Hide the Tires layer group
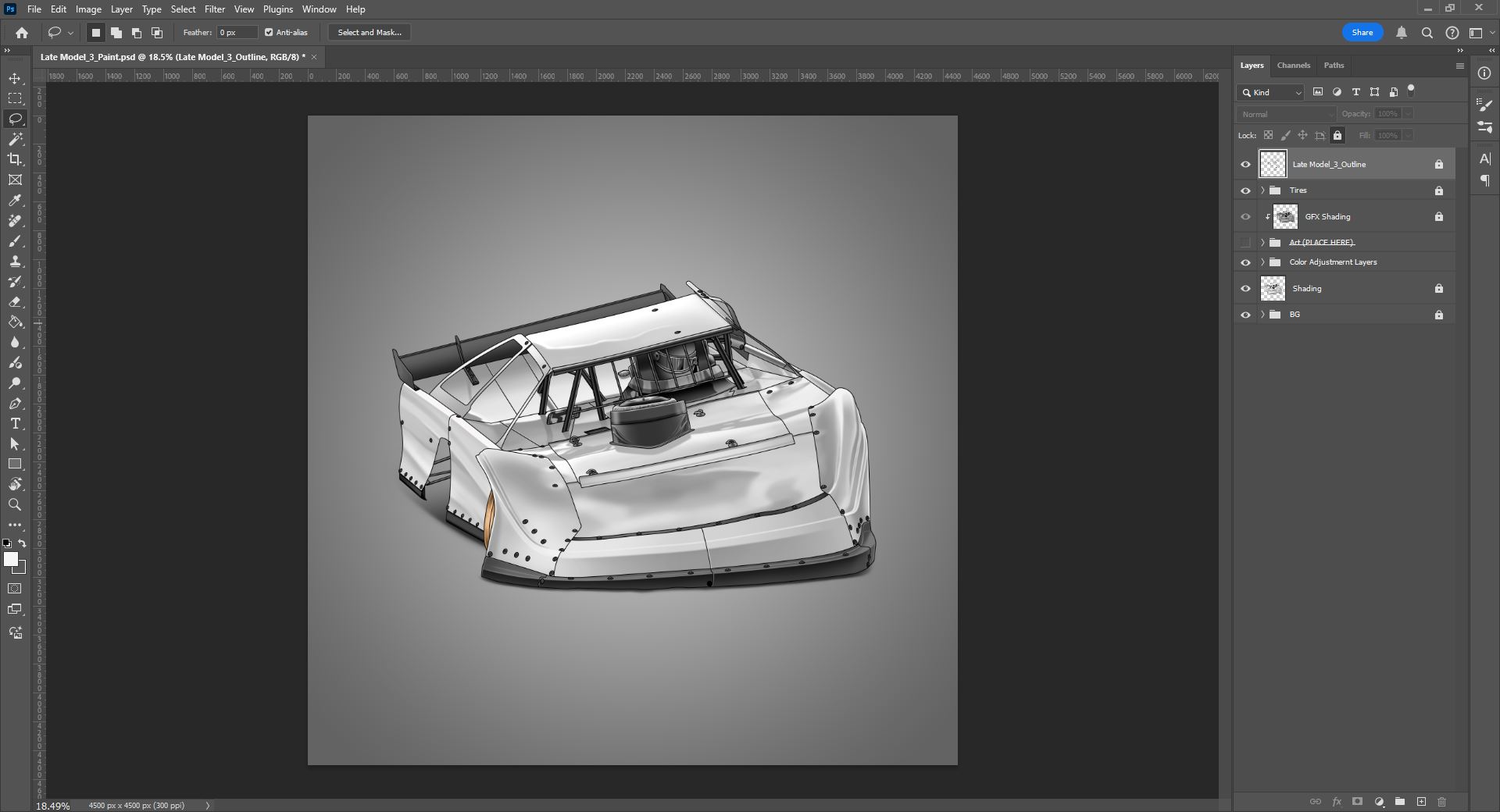1500x812 pixels. pyautogui.click(x=1246, y=191)
